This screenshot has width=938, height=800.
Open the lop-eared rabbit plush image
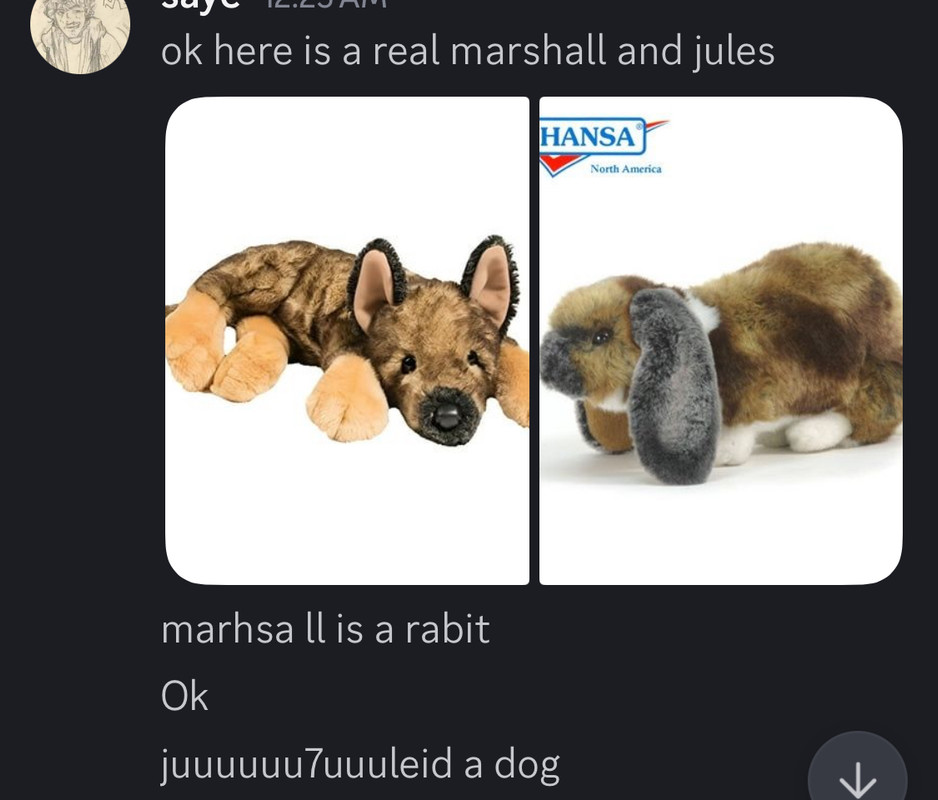tap(721, 340)
